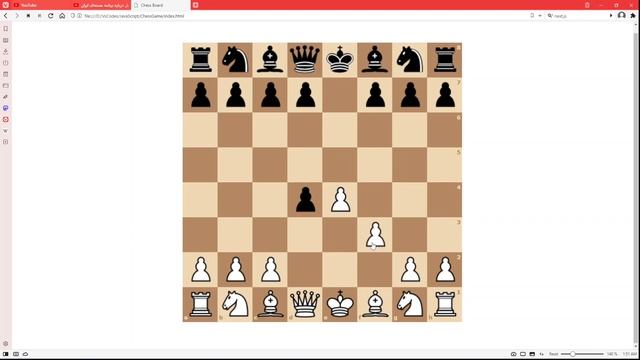Open history panel clock icon
The width and height of the screenshot is (640, 360).
point(6,63)
